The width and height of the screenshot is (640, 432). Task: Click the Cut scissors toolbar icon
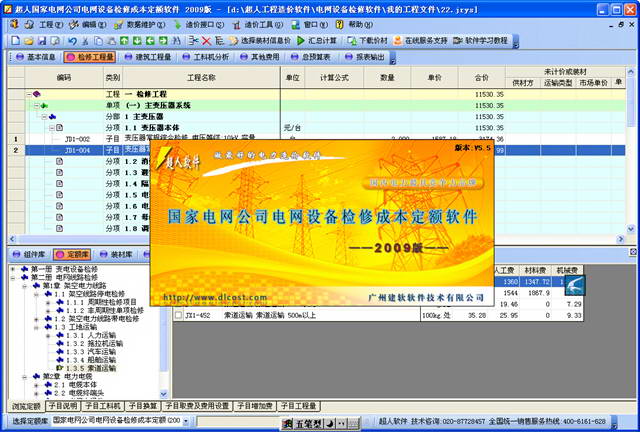point(85,40)
